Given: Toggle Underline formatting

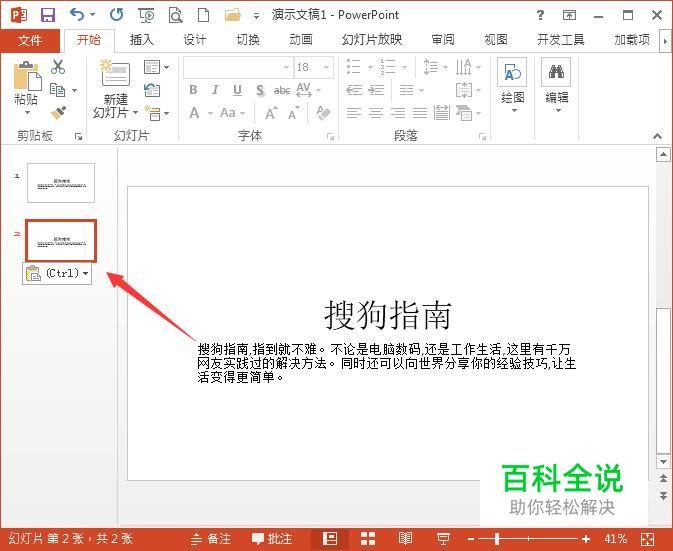Looking at the screenshot, I should click(x=237, y=90).
